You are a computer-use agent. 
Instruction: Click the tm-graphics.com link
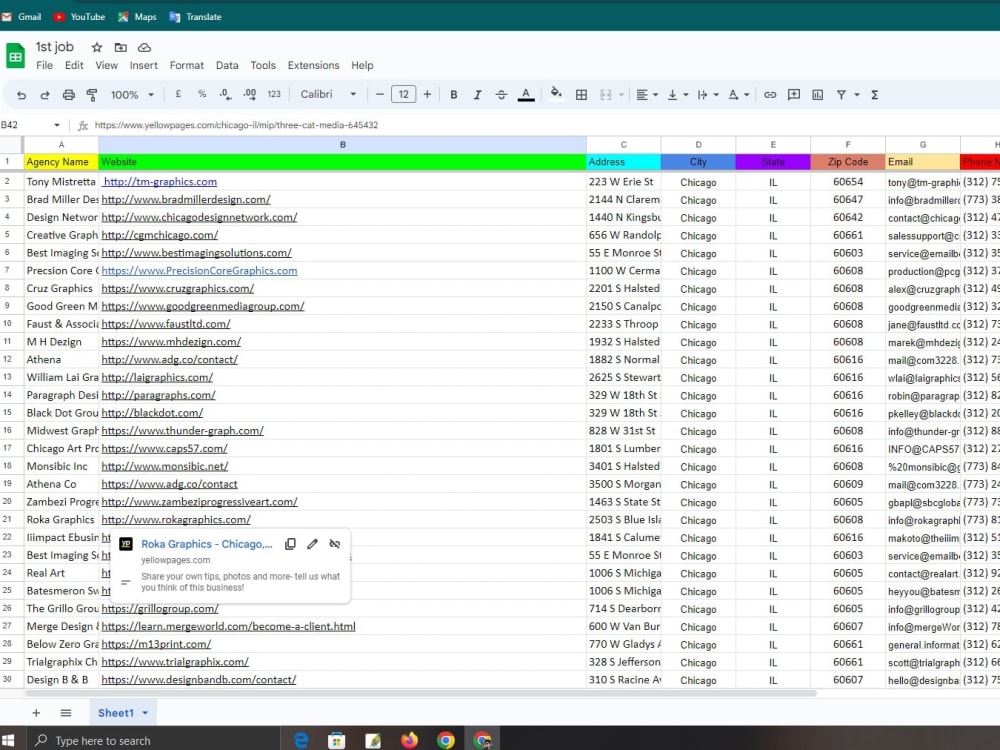(x=160, y=181)
